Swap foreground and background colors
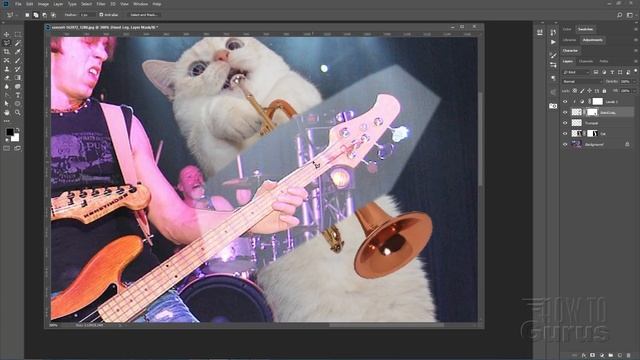This screenshot has height=360, width=640. [x=17, y=130]
